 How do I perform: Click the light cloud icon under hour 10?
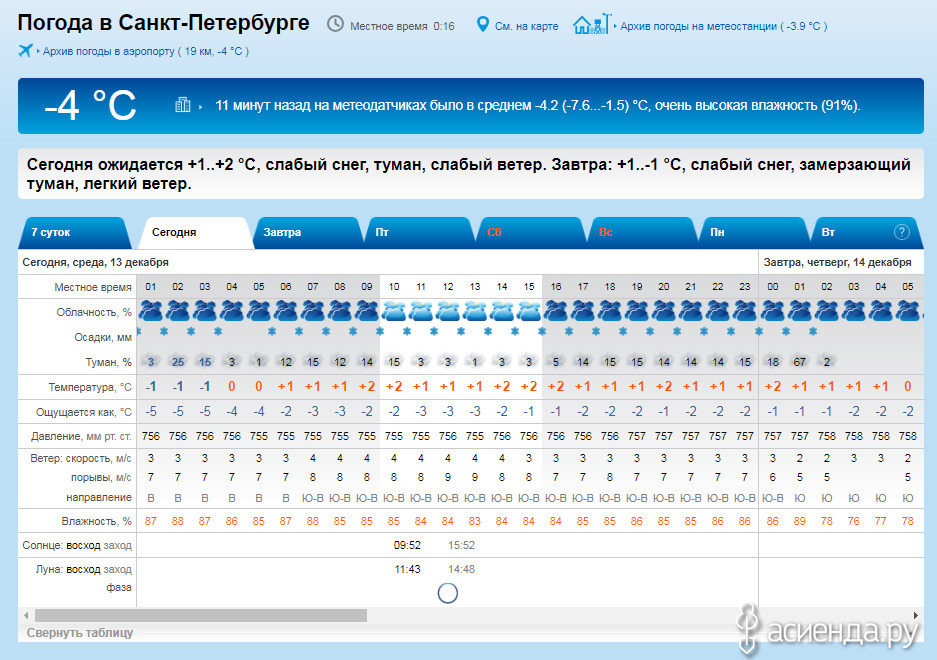tap(394, 311)
